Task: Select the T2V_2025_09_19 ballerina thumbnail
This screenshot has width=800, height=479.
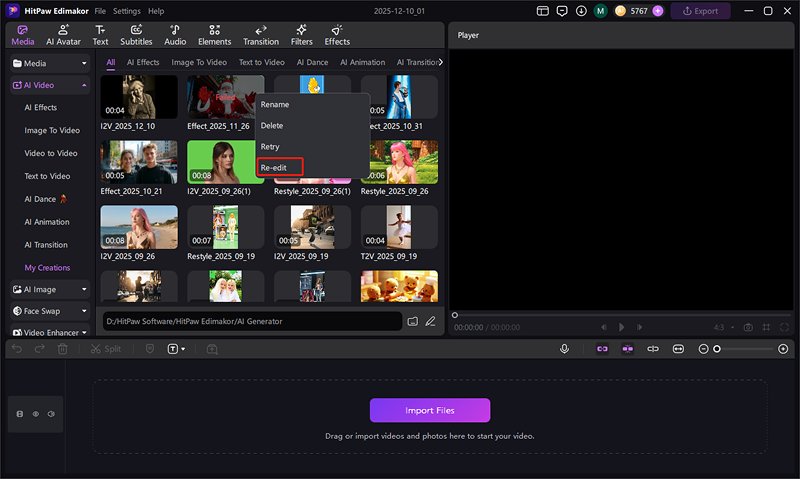Action: coord(399,227)
